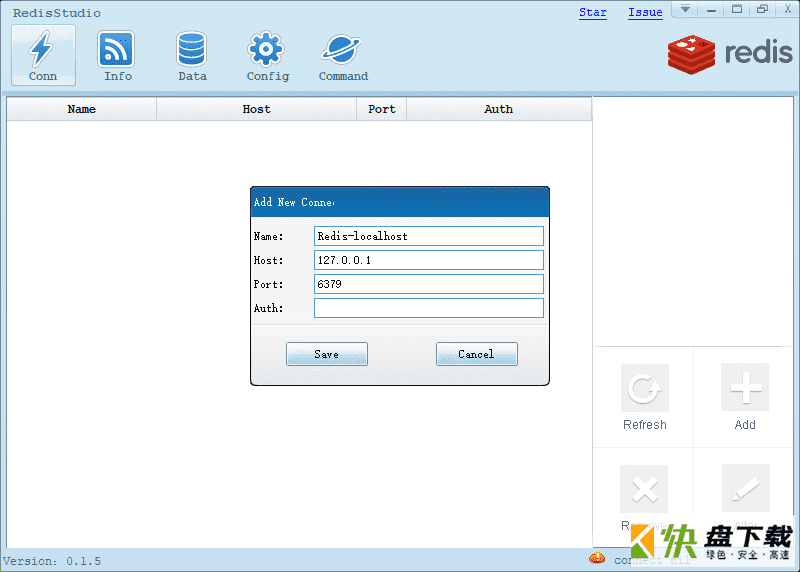This screenshot has height=572, width=800.
Task: Click the Add connection plus icon
Action: click(745, 387)
